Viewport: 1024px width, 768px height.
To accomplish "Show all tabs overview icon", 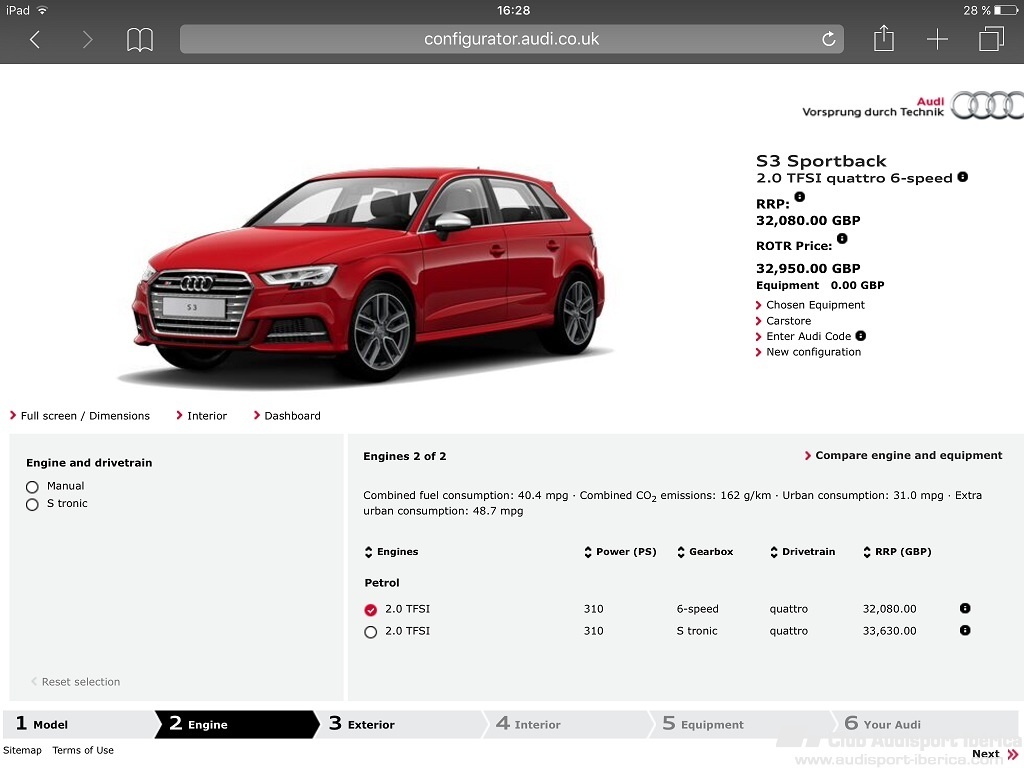I will tap(991, 39).
